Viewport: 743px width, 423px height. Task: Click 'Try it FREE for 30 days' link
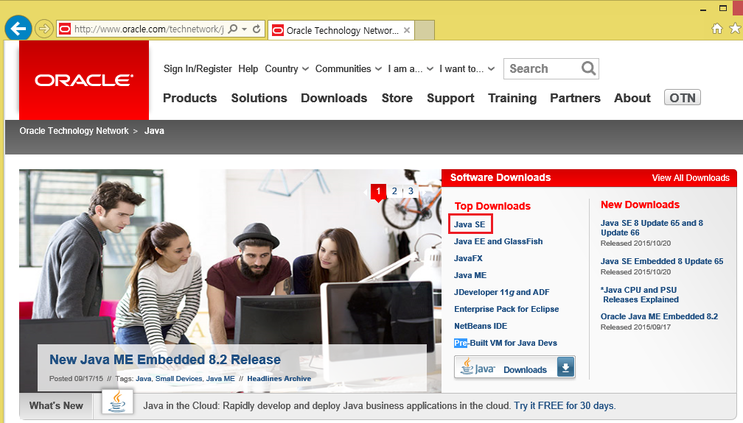564,406
